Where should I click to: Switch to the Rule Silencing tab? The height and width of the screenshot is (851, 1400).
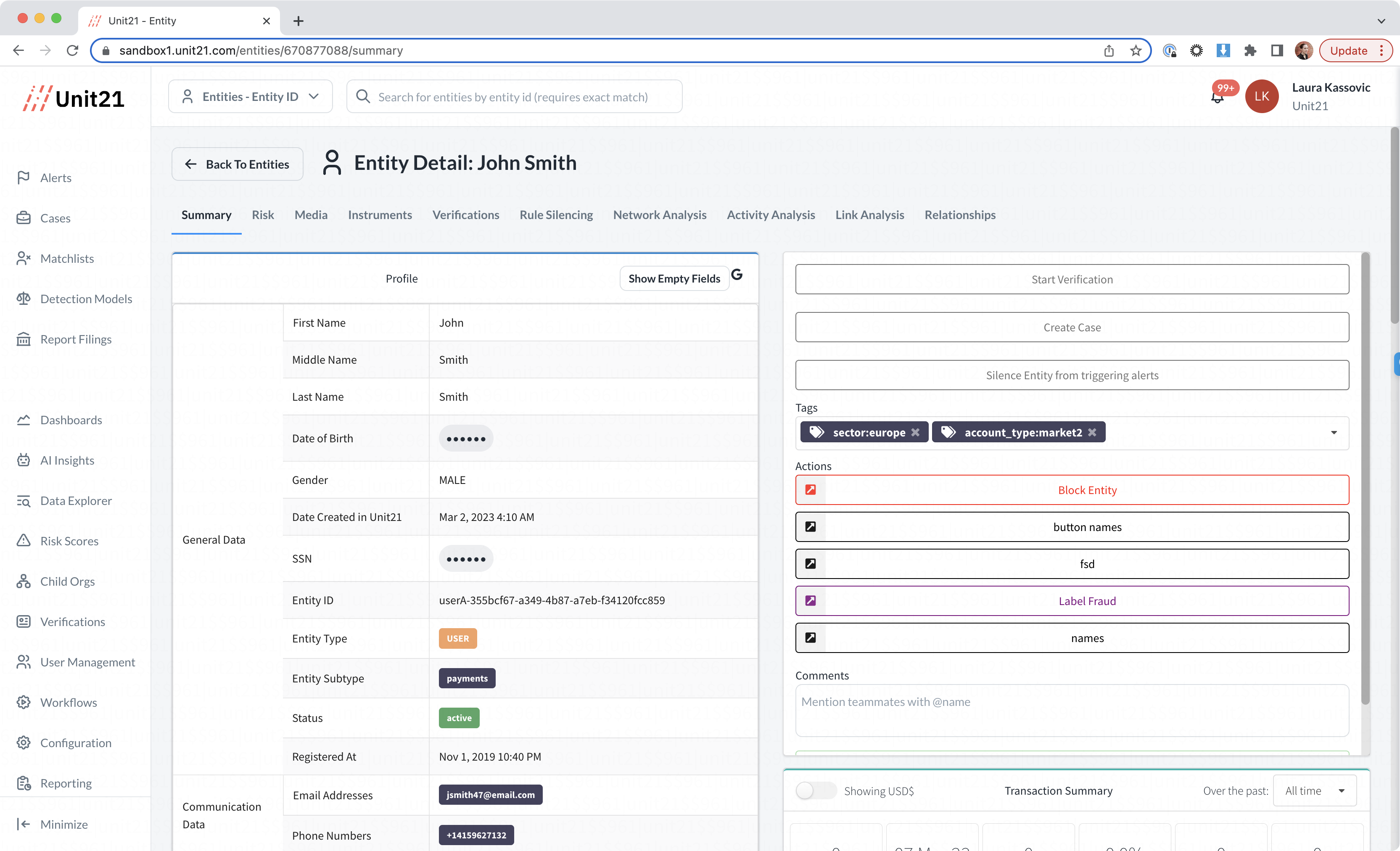[556, 215]
